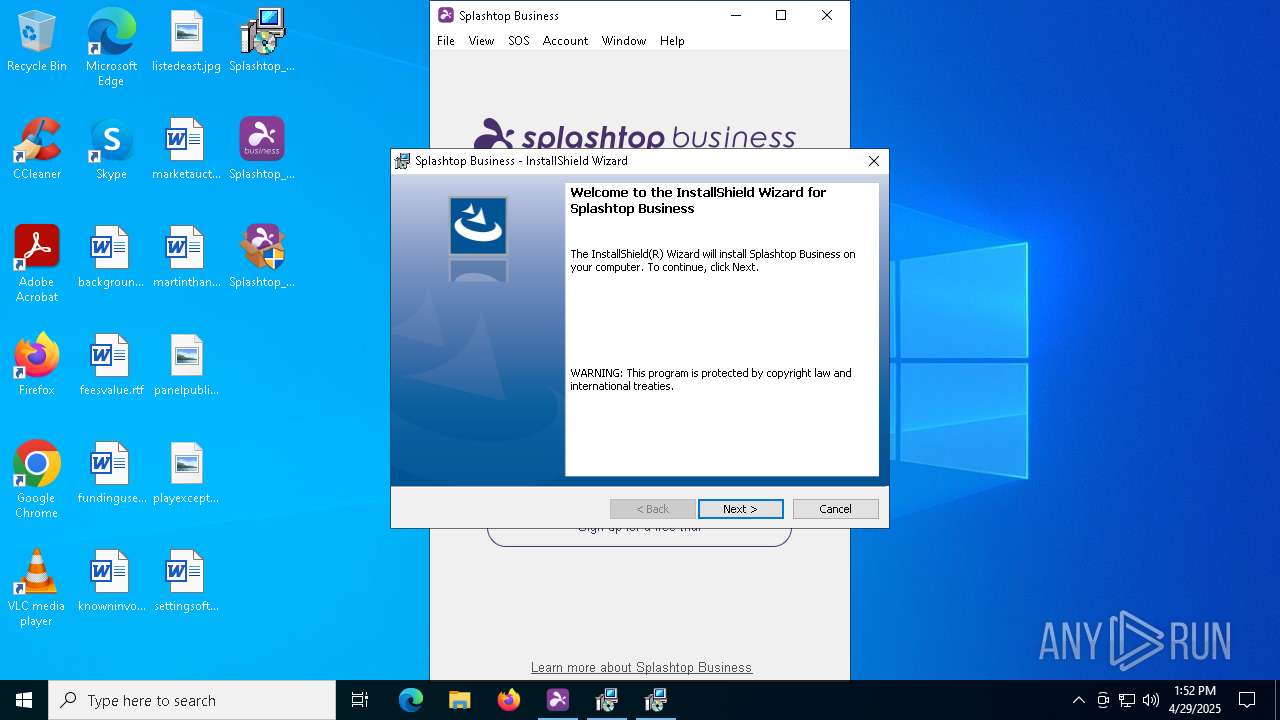Select the purple Splashtop business desktop icon
This screenshot has height=720, width=1280.
pos(262,150)
